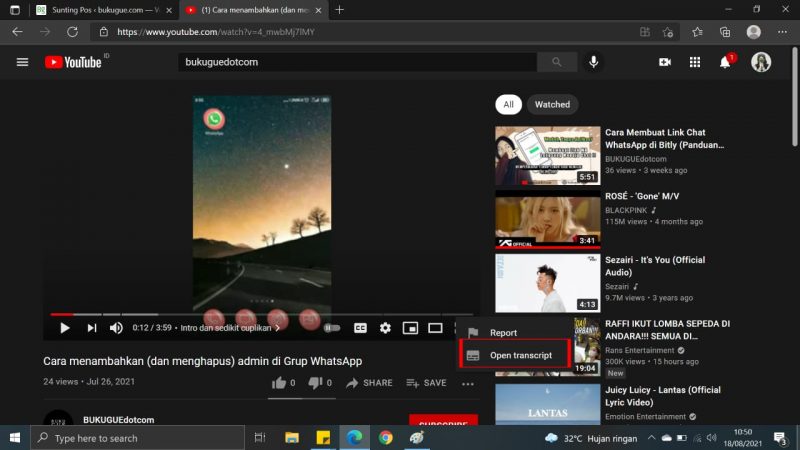Open the Windows Start menu
This screenshot has height=450, width=800.
click(15, 438)
